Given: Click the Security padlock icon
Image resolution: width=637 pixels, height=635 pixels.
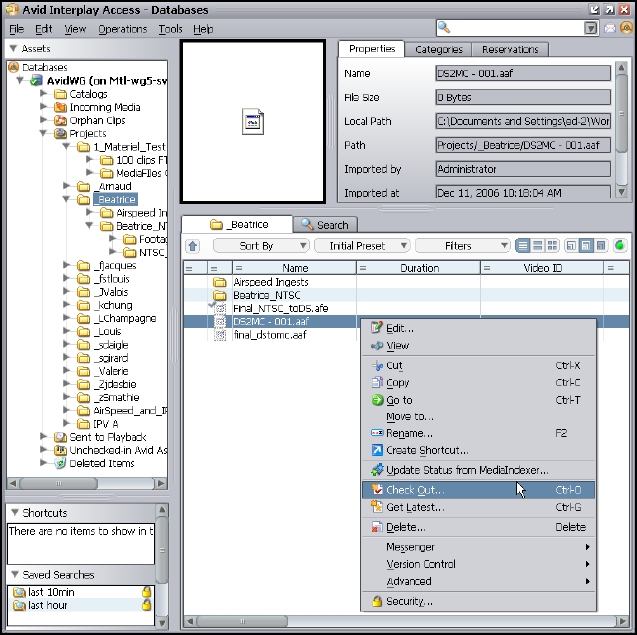Looking at the screenshot, I should tap(377, 601).
